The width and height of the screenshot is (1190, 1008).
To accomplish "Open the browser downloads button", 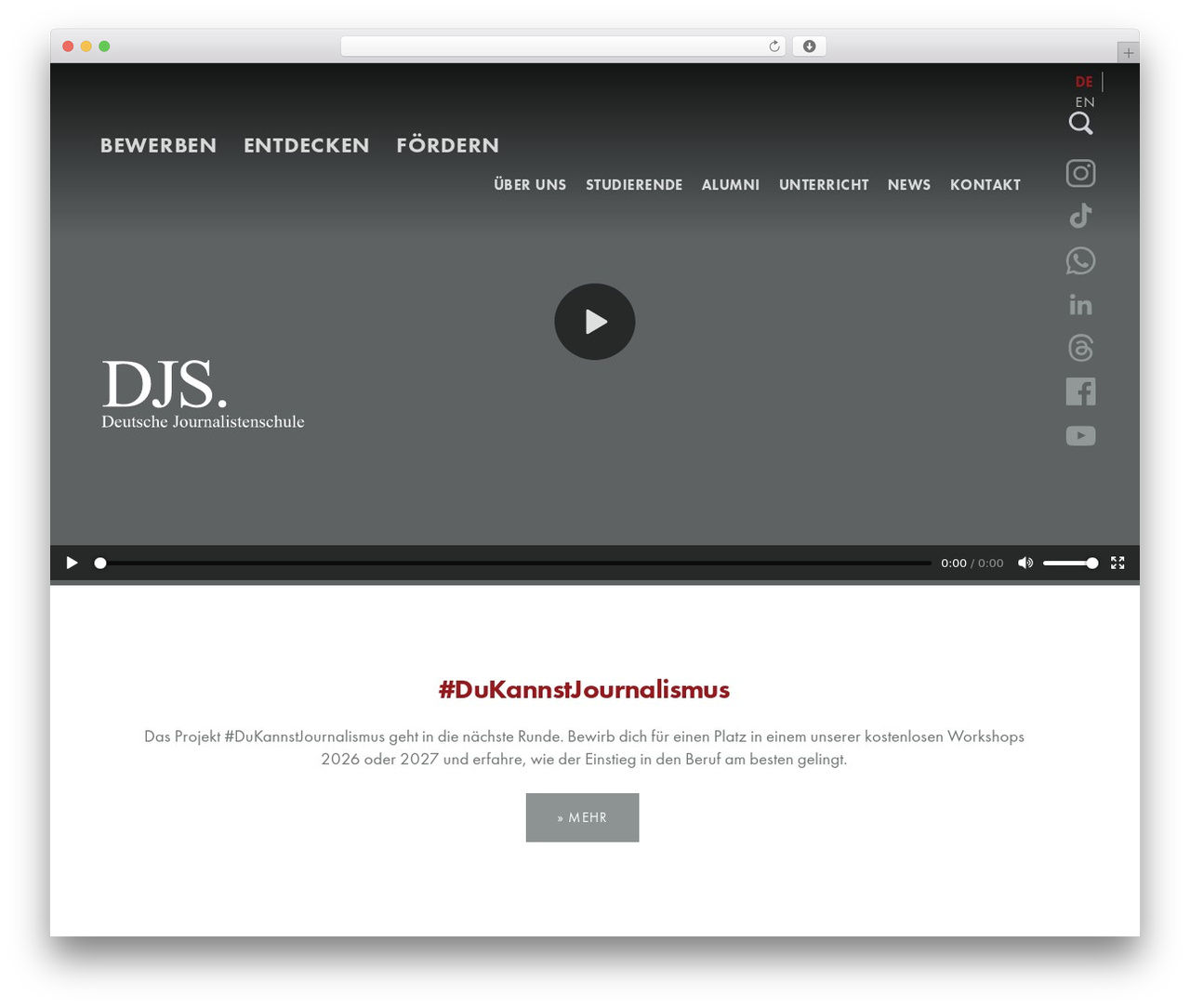I will pos(809,46).
